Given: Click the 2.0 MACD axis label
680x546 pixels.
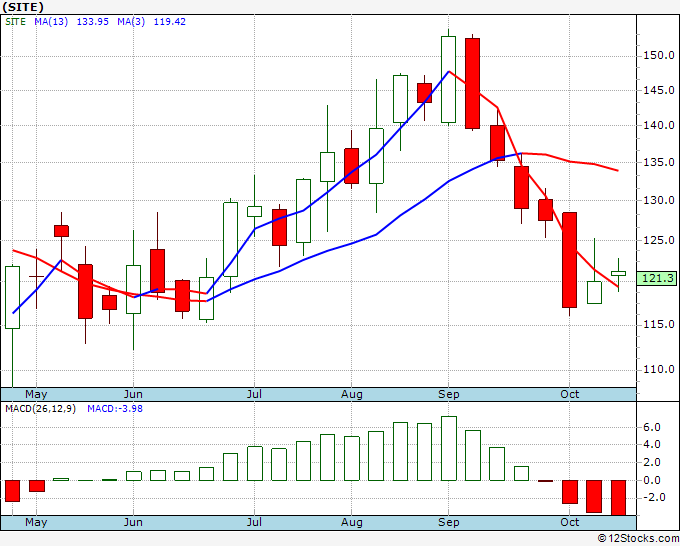Looking at the screenshot, I should point(652,463).
